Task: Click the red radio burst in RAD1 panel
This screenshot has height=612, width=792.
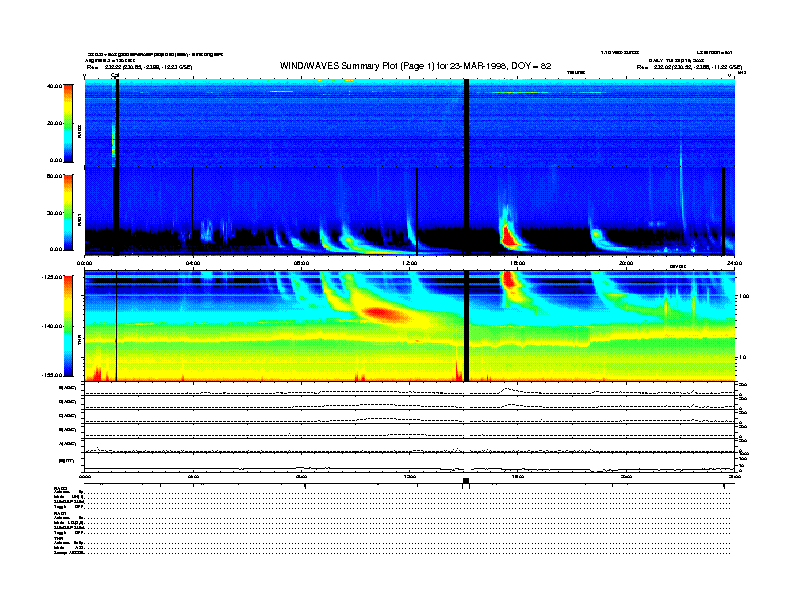Action: 509,236
